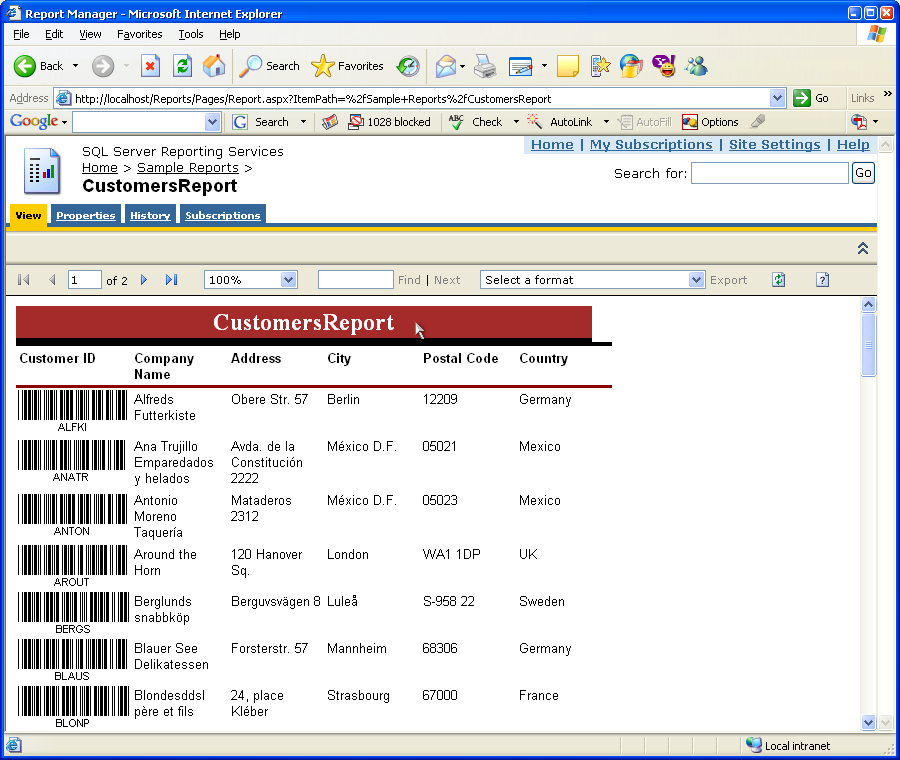Click the Find text input field

point(355,280)
